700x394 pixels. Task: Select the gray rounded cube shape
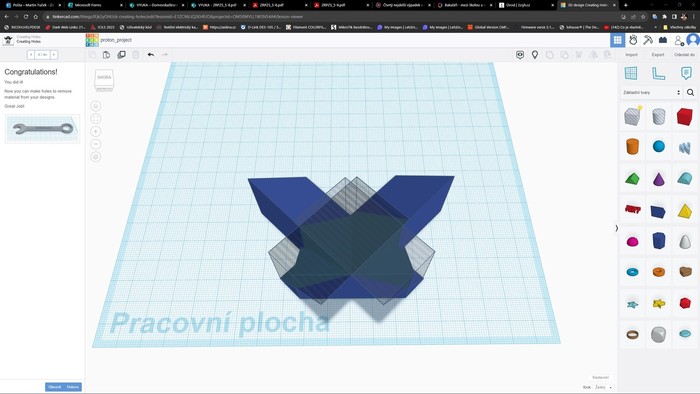[x=658, y=334]
